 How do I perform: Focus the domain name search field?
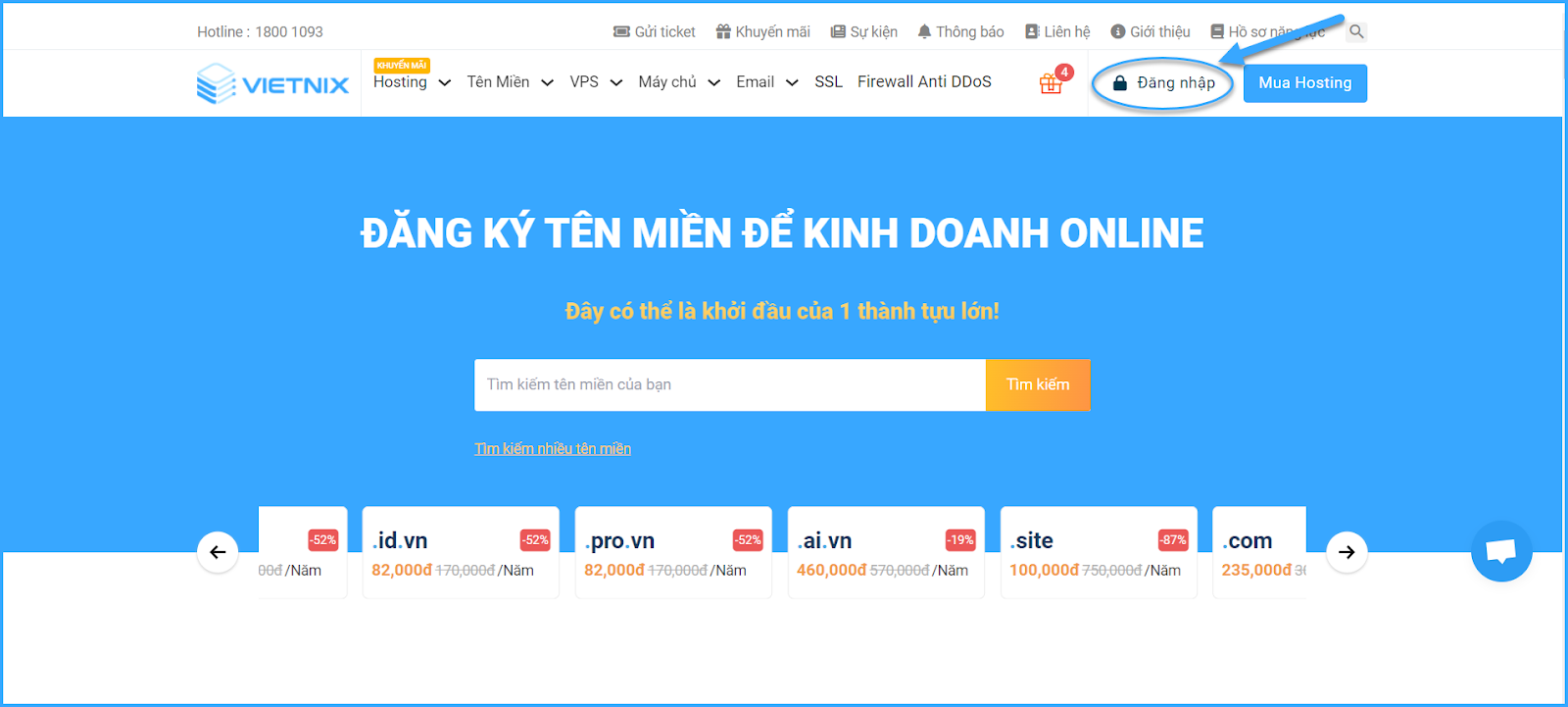coord(730,384)
